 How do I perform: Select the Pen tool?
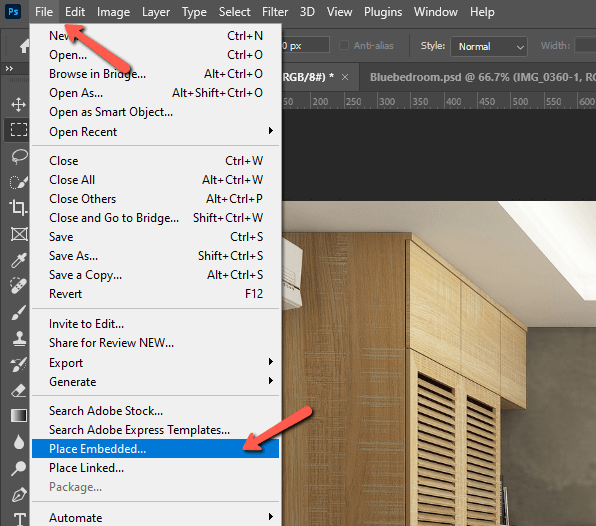[x=18, y=494]
